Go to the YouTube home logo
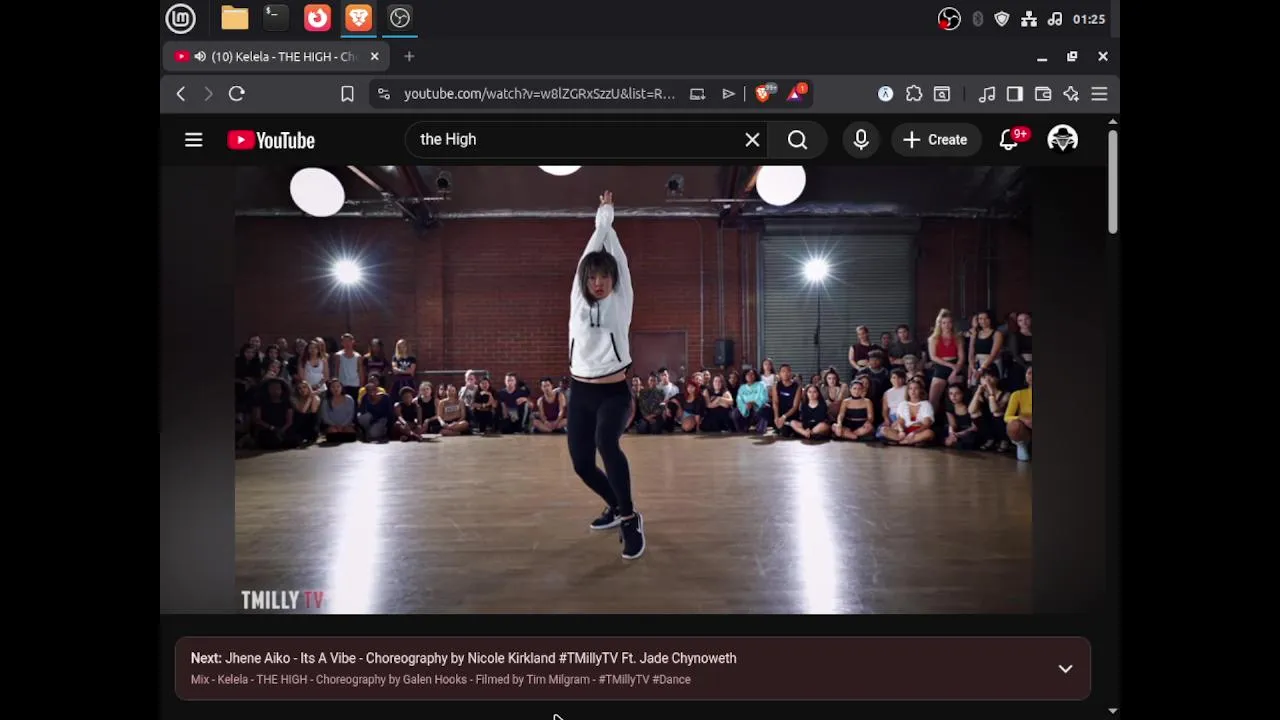The image size is (1280, 720). [x=271, y=140]
